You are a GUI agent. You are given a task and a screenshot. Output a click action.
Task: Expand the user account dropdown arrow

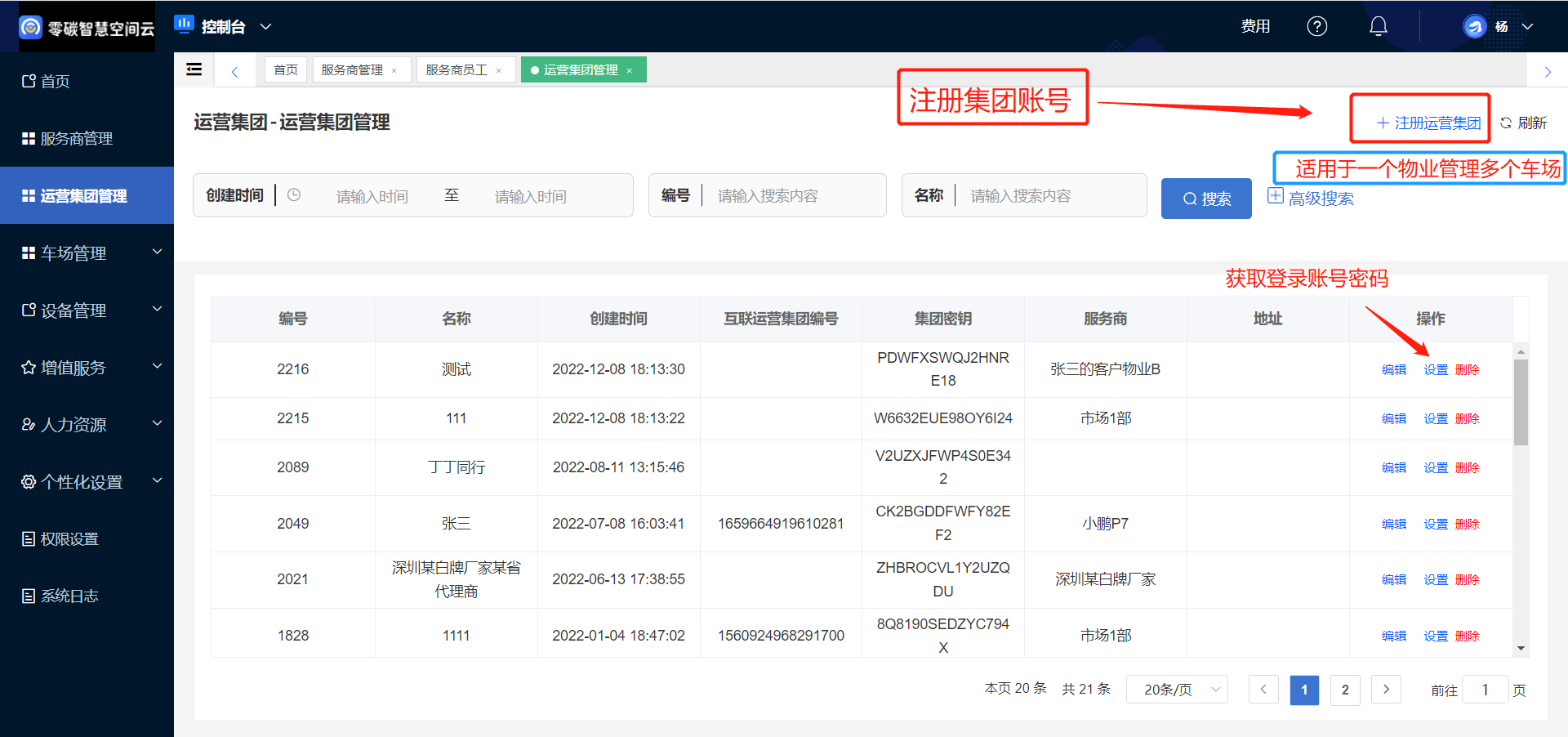point(1527,26)
